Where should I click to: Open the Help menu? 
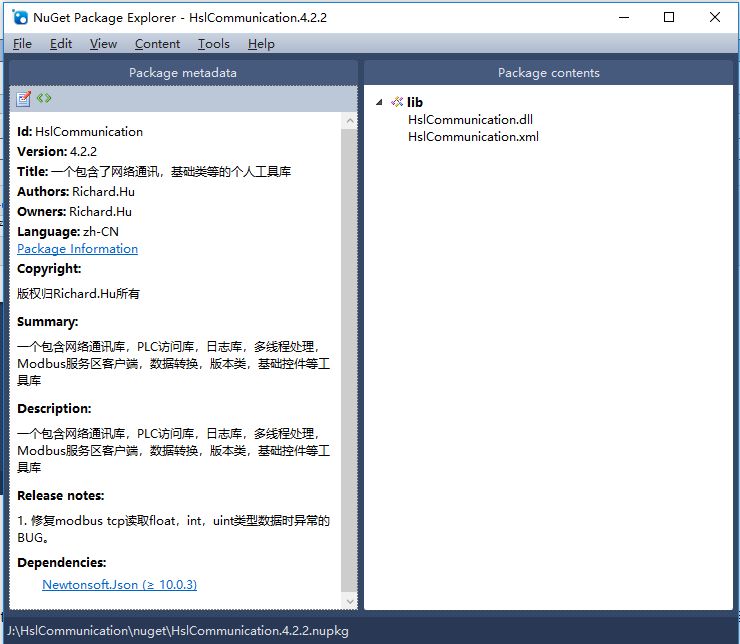tap(261, 44)
